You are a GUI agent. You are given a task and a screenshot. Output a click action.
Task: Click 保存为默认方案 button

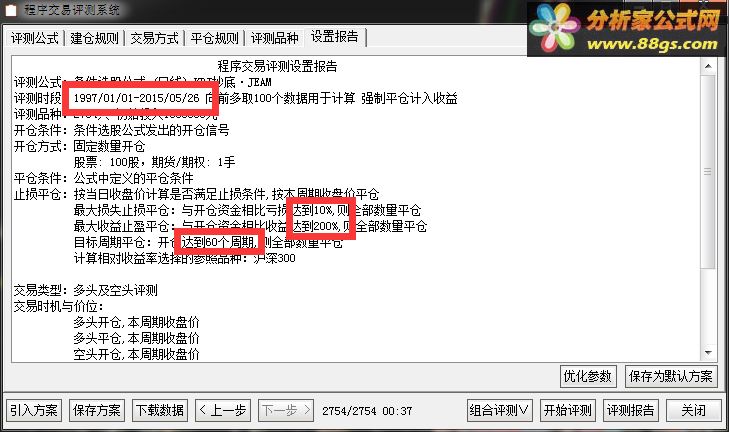tap(671, 376)
